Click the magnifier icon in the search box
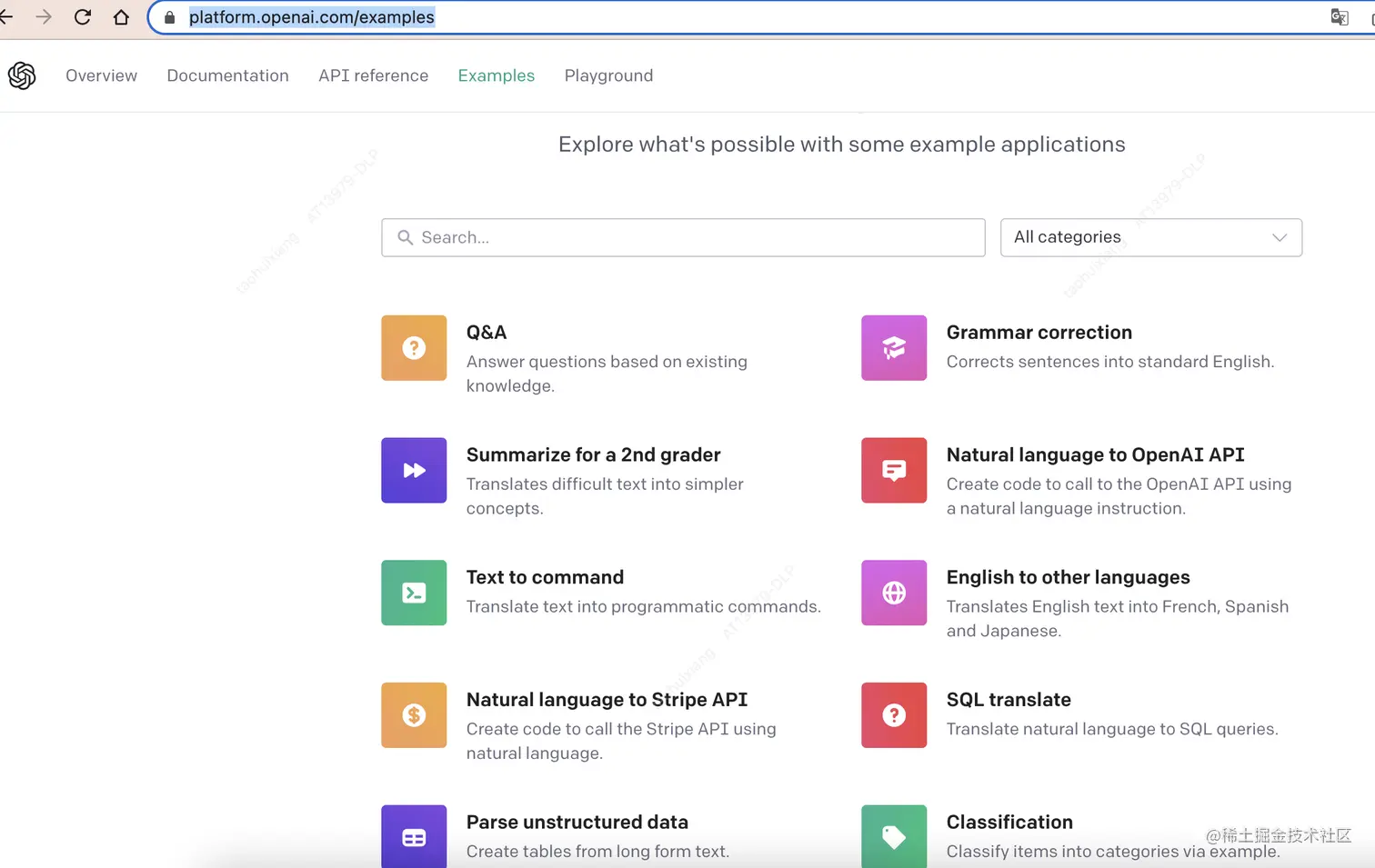This screenshot has width=1375, height=868. 406,237
